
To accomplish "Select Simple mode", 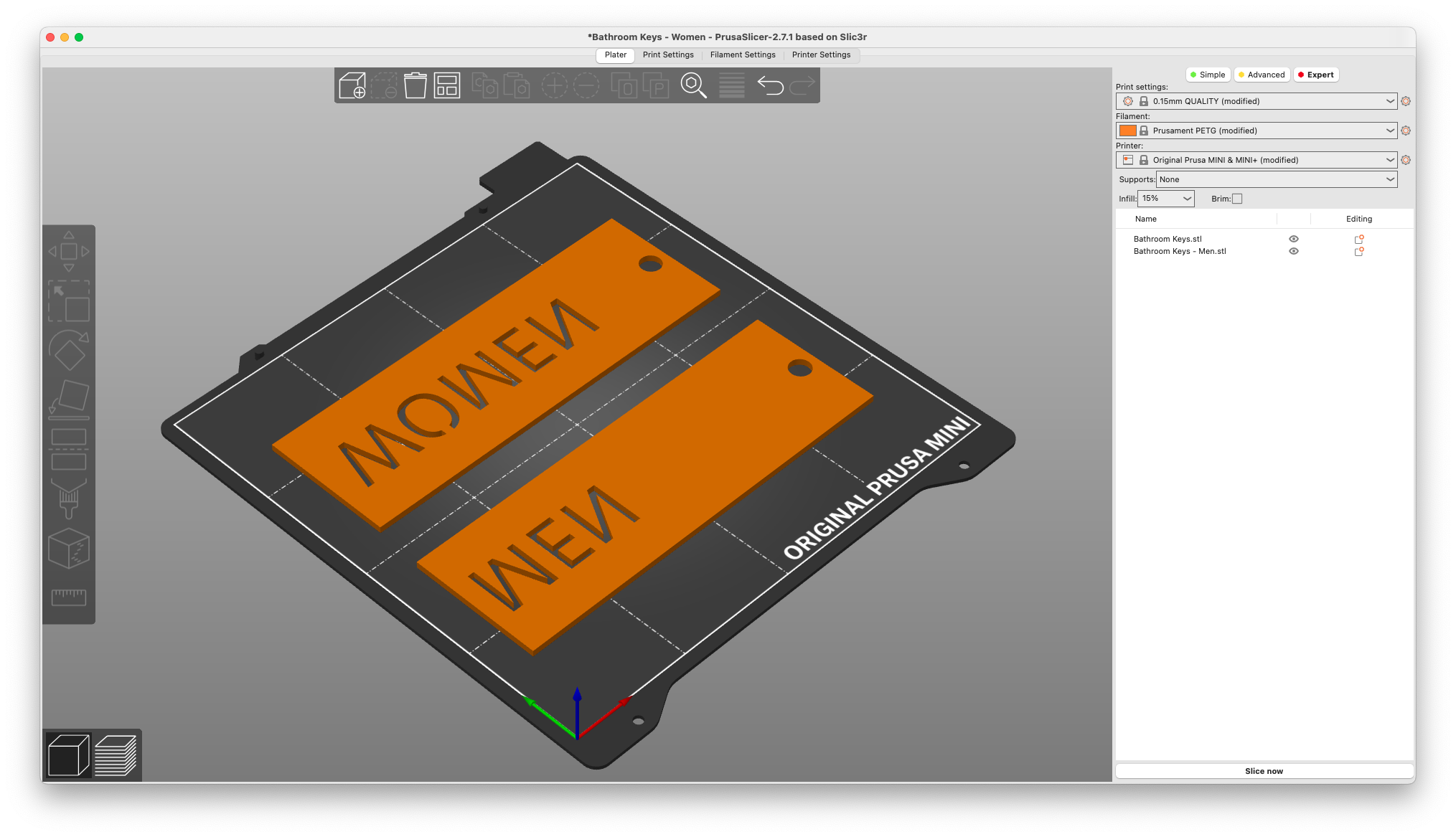I will (x=1208, y=75).
